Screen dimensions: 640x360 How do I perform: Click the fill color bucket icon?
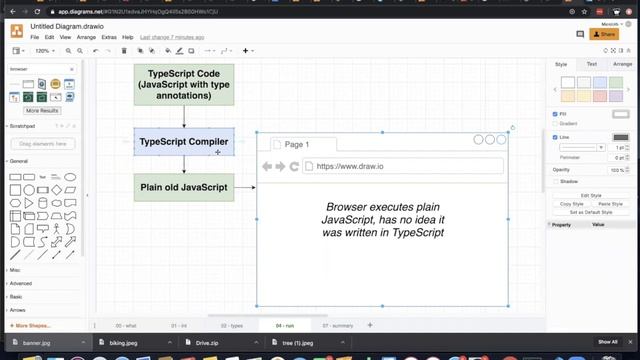click(x=168, y=51)
